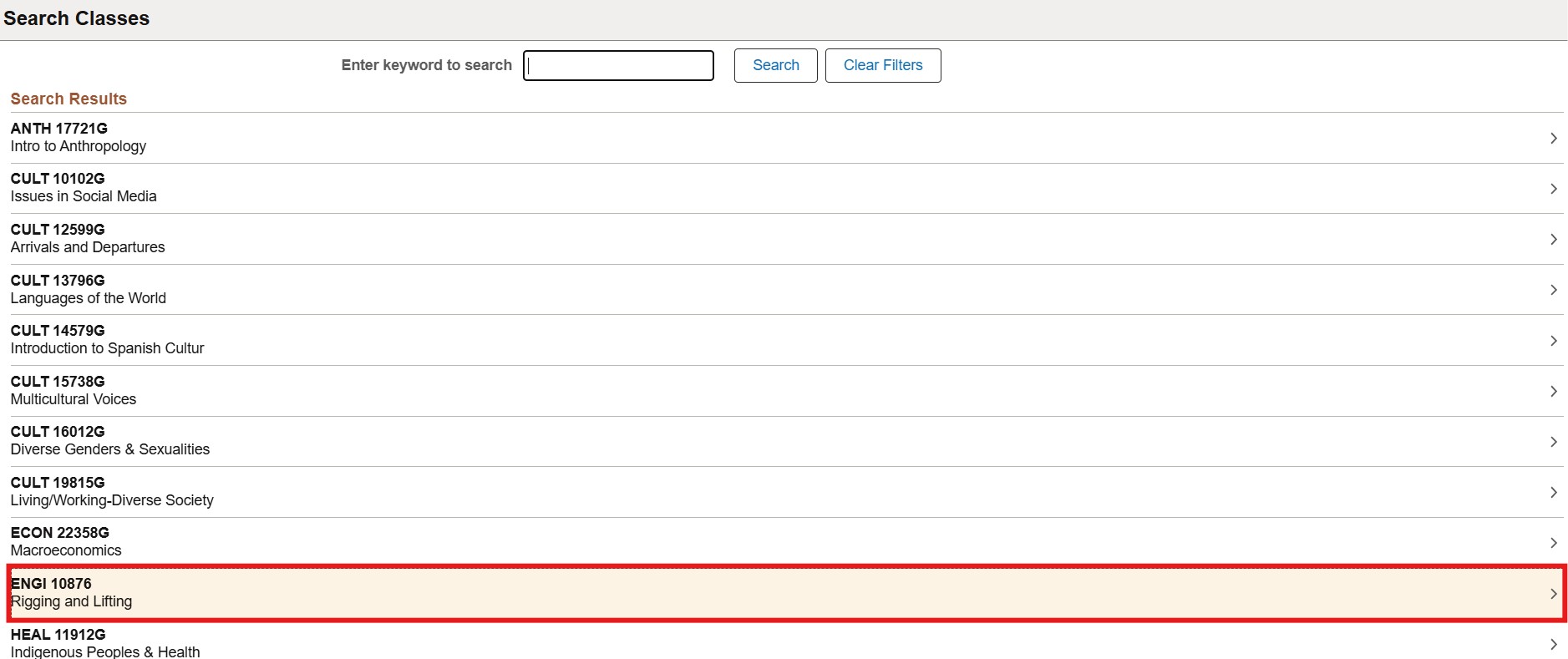Select the Multicultural Voices row chevron

pos(1553,391)
